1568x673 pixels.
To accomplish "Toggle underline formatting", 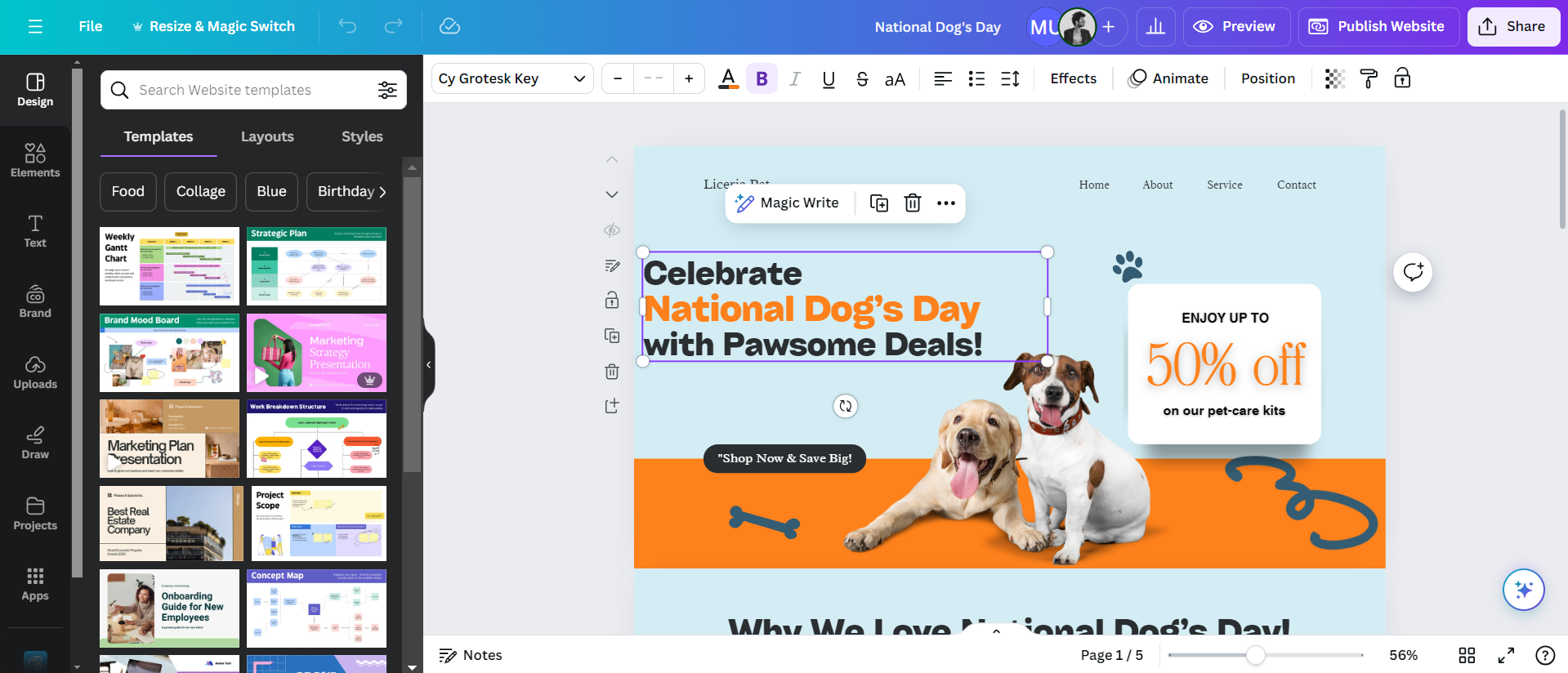I will tap(829, 78).
